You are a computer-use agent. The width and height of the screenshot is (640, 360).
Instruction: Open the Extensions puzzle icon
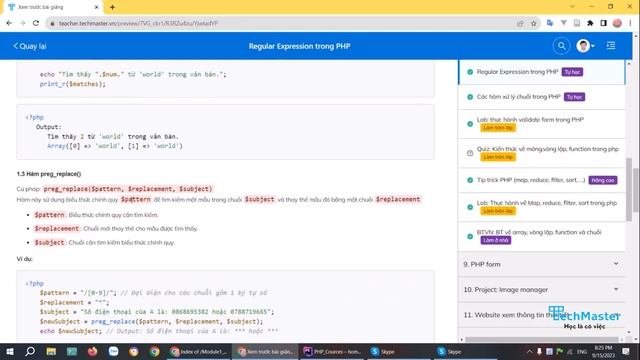[590, 23]
